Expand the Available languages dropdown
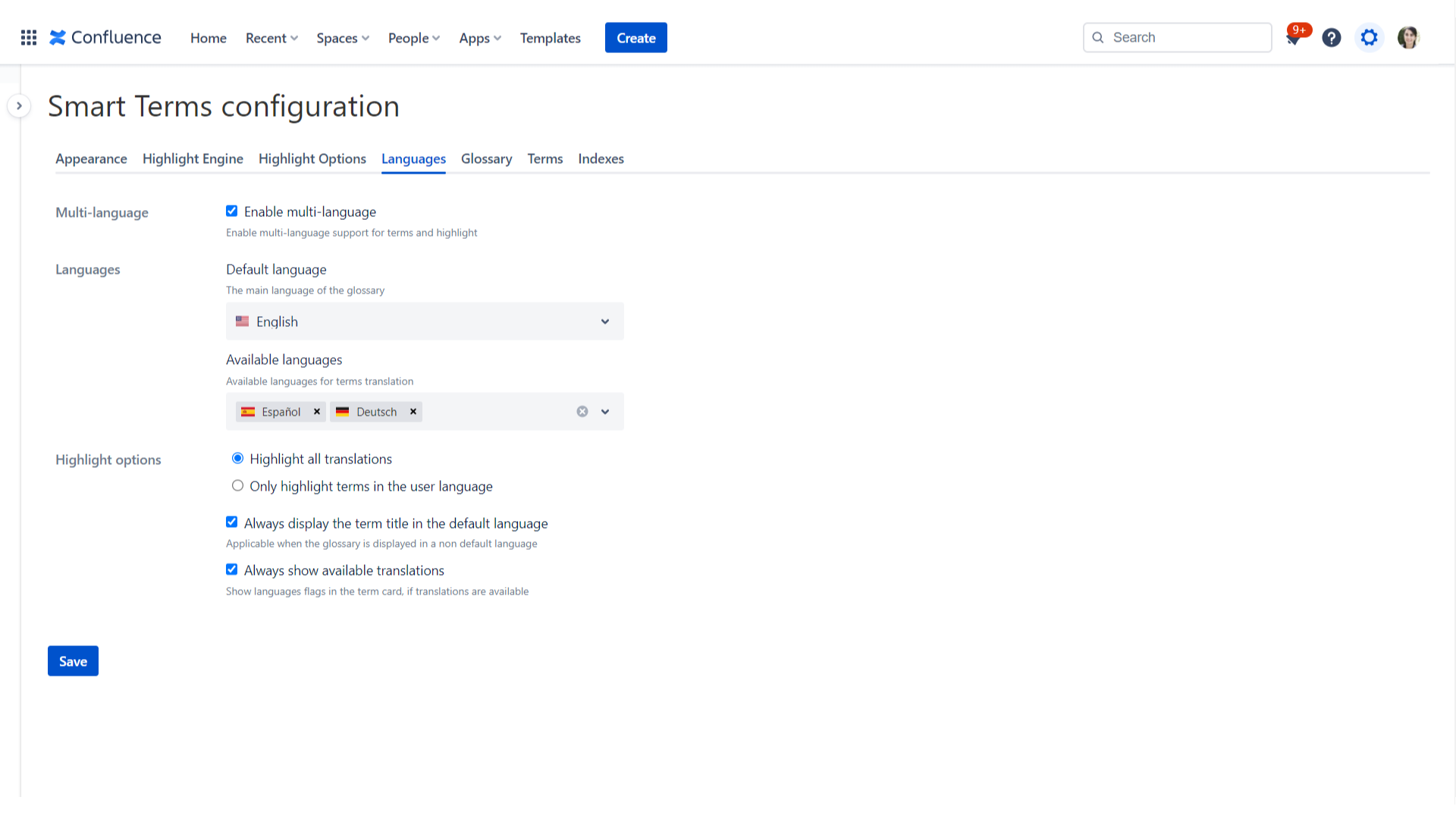 click(604, 411)
